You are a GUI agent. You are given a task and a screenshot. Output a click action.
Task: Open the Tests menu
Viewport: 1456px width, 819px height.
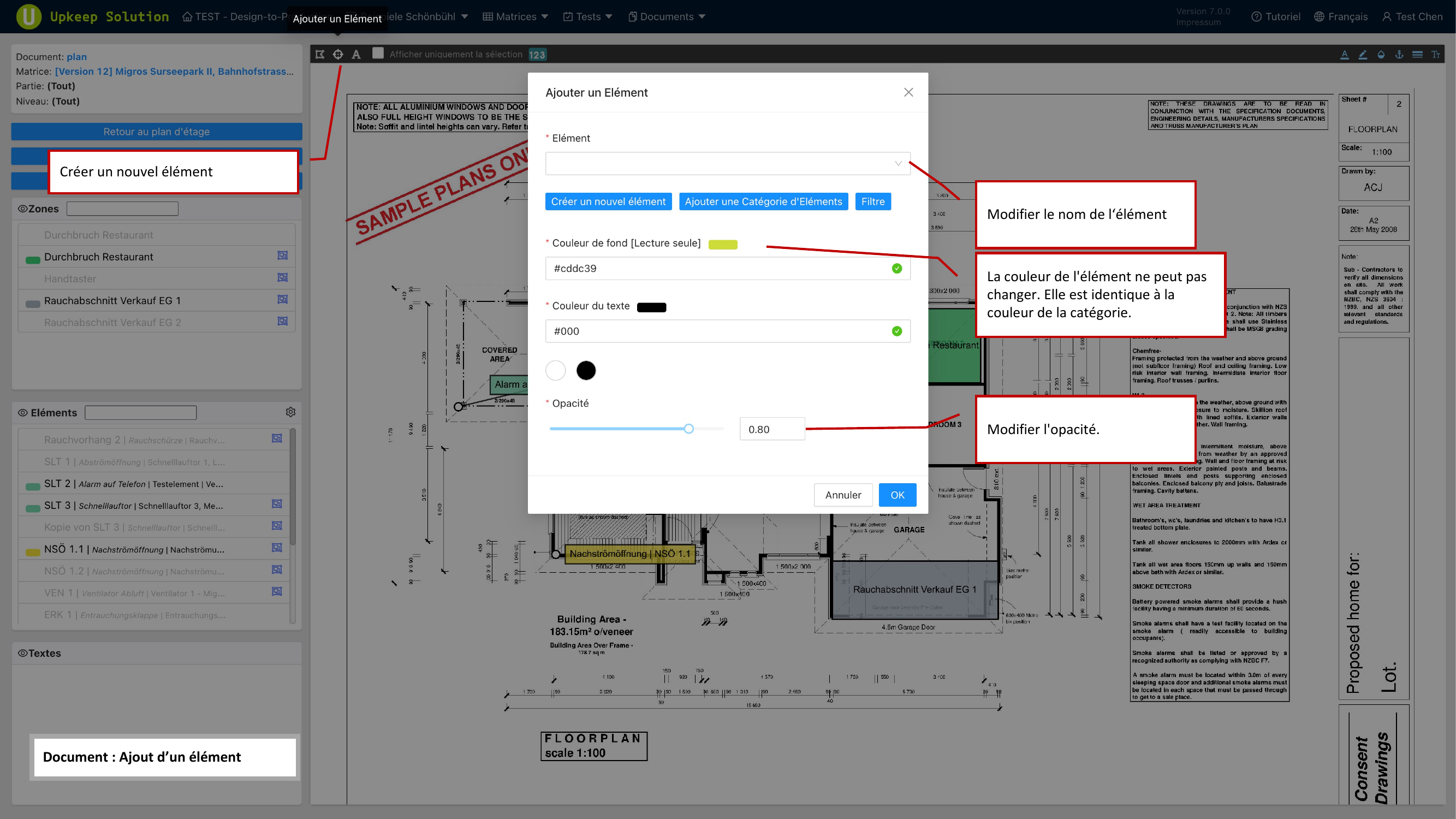pyautogui.click(x=588, y=16)
